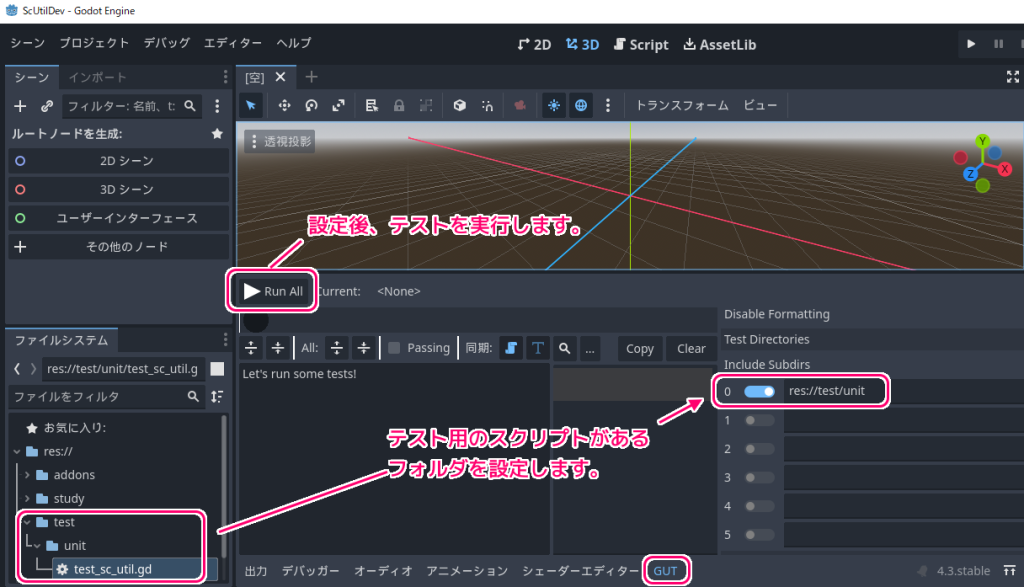Add a new node with plus icon

20,106
